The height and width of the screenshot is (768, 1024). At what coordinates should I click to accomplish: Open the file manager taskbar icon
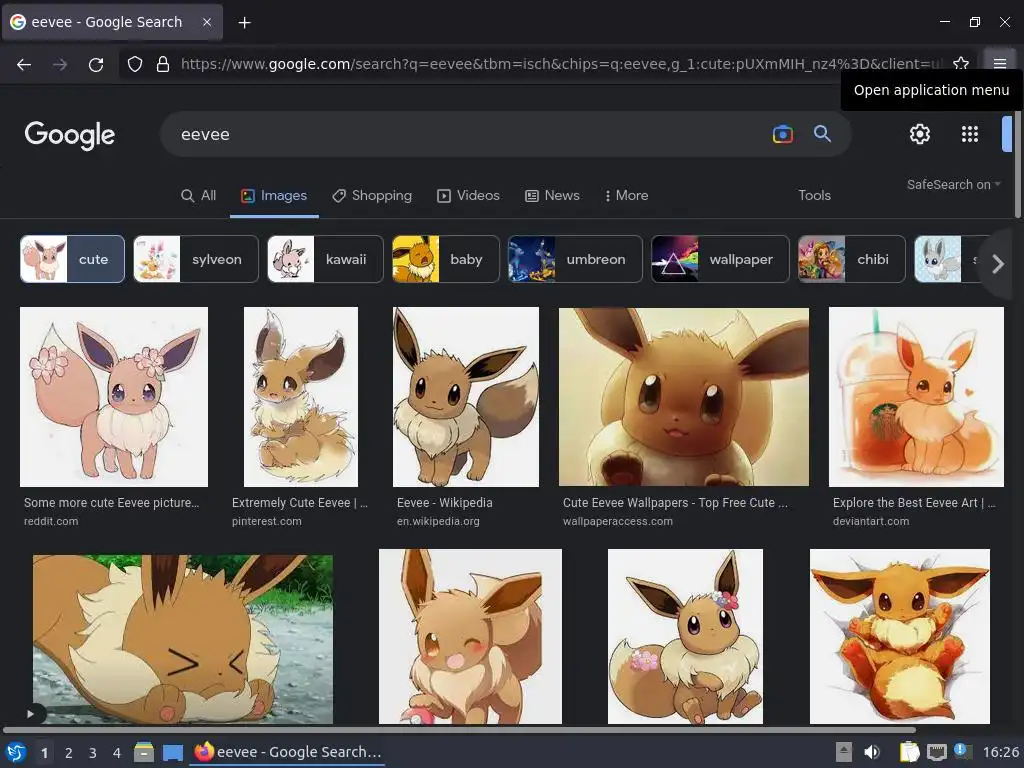click(144, 752)
